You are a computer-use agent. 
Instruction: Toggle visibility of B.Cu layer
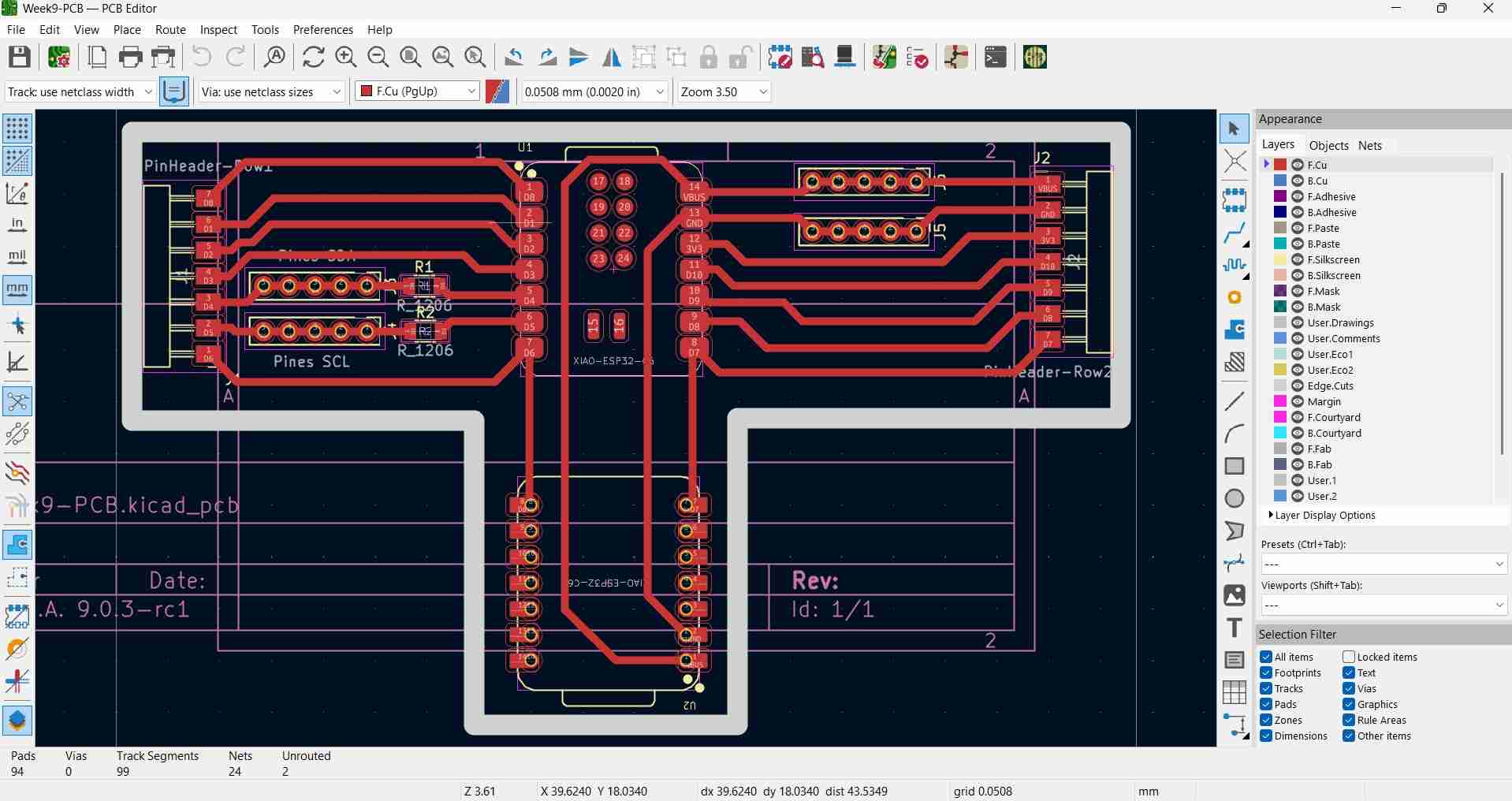[x=1298, y=181]
